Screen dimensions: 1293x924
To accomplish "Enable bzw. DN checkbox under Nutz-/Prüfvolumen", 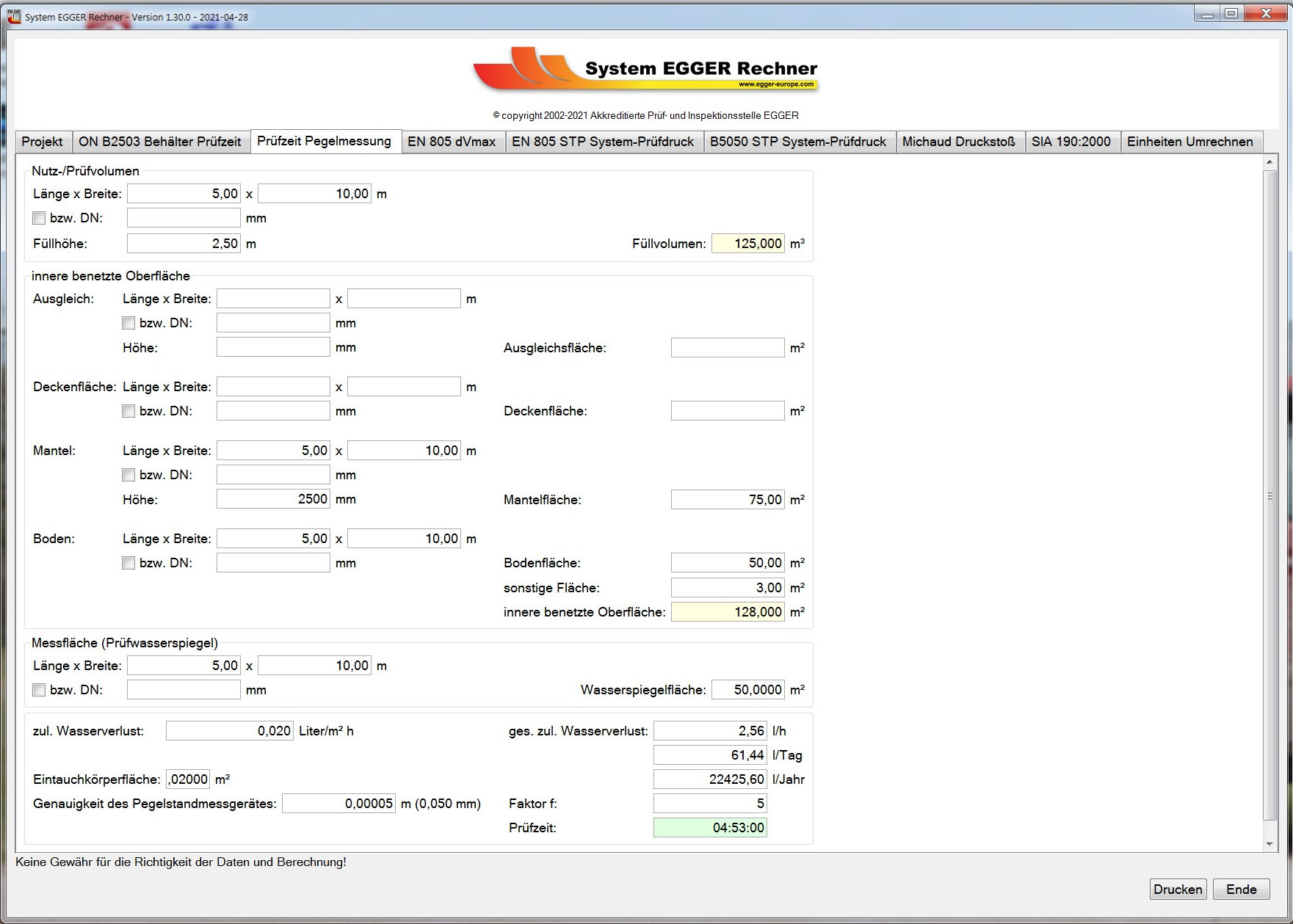I will click(x=39, y=218).
